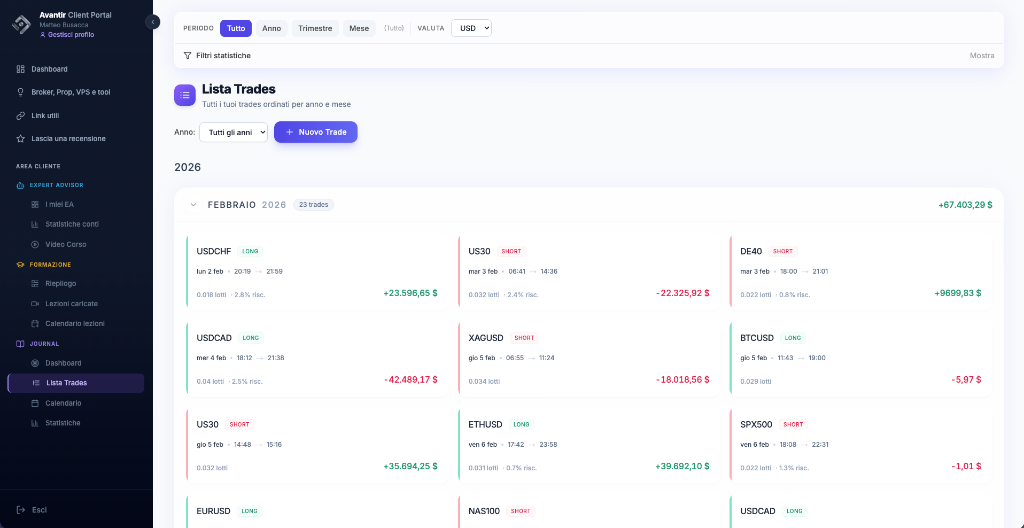The height and width of the screenshot is (528, 1024).
Task: Collapse the sidebar with chevron button
Action: (152, 22)
